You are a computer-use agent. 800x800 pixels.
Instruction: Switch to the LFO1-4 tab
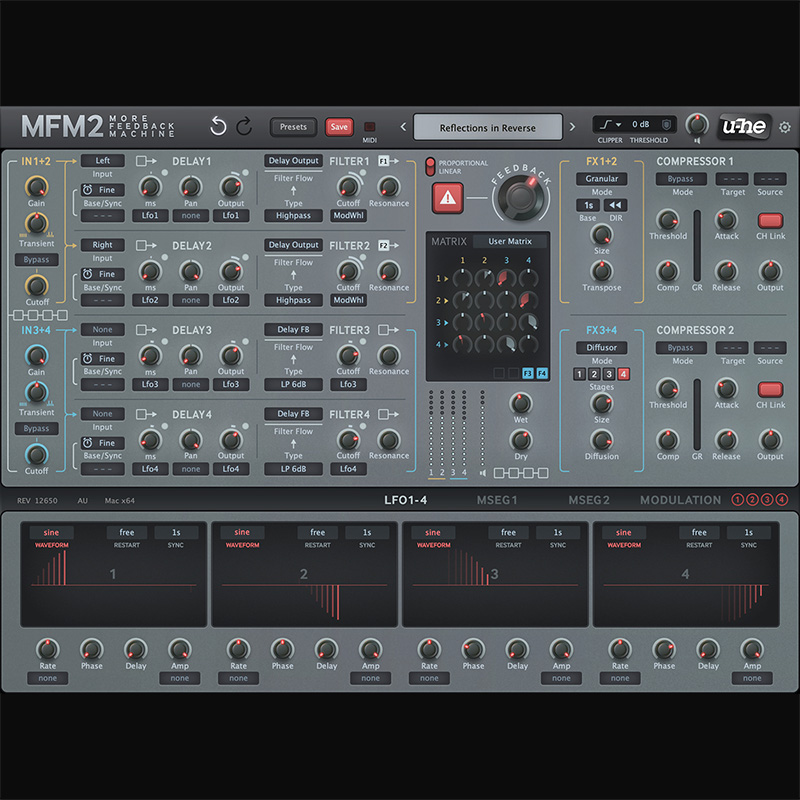(x=406, y=500)
